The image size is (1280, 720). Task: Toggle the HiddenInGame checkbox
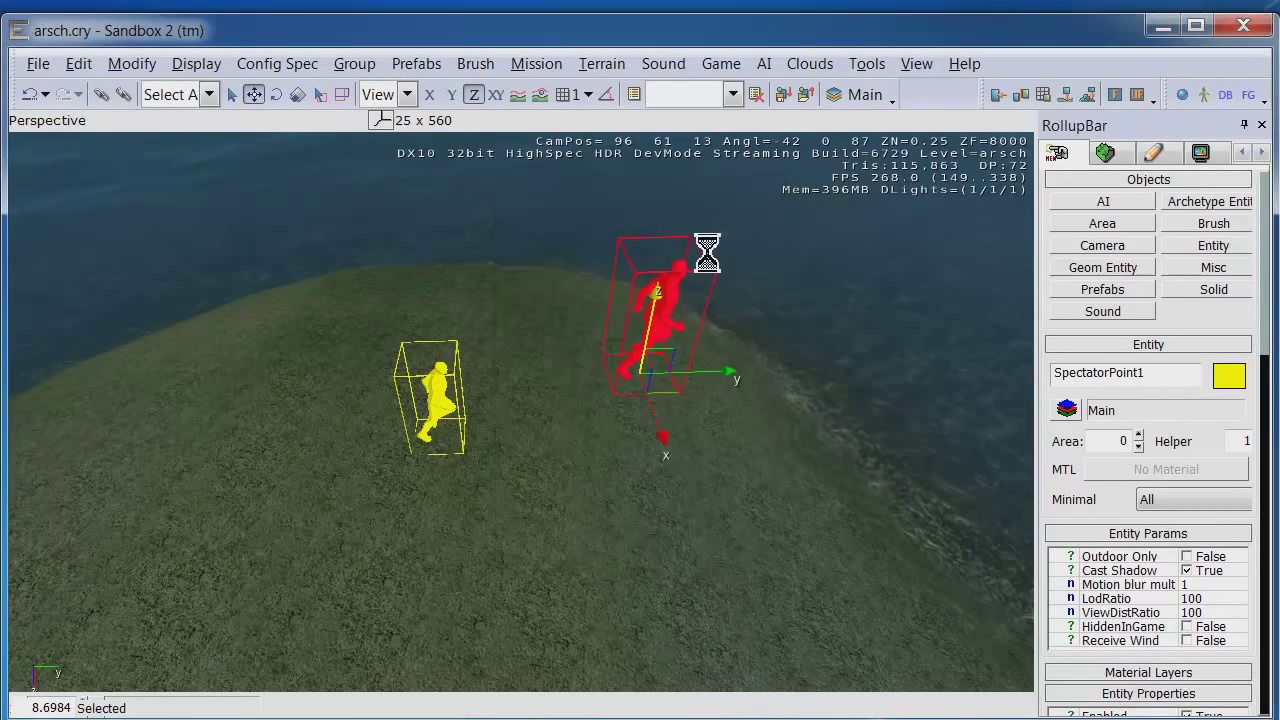(1187, 627)
